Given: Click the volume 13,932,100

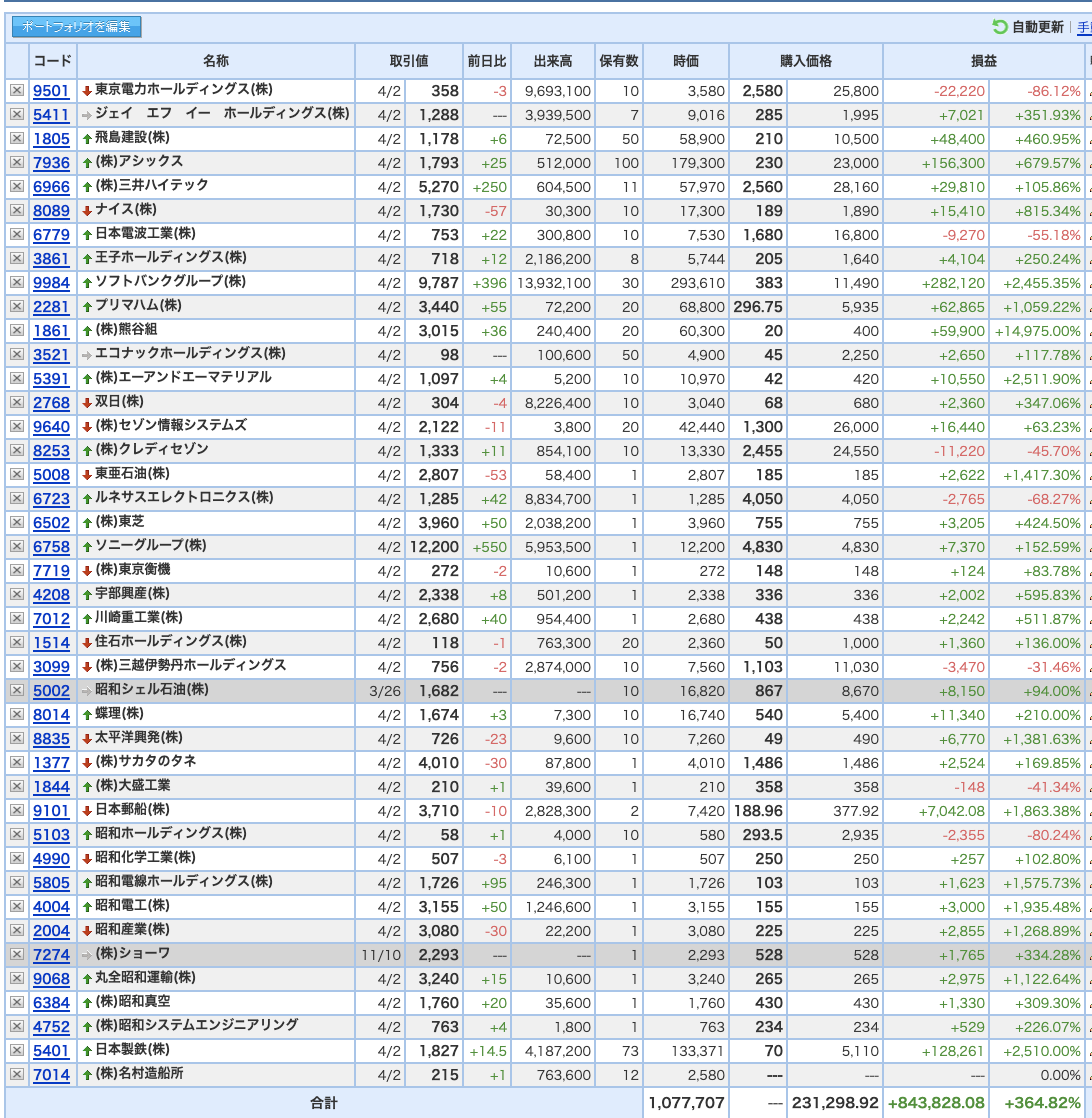Looking at the screenshot, I should click(x=554, y=283).
